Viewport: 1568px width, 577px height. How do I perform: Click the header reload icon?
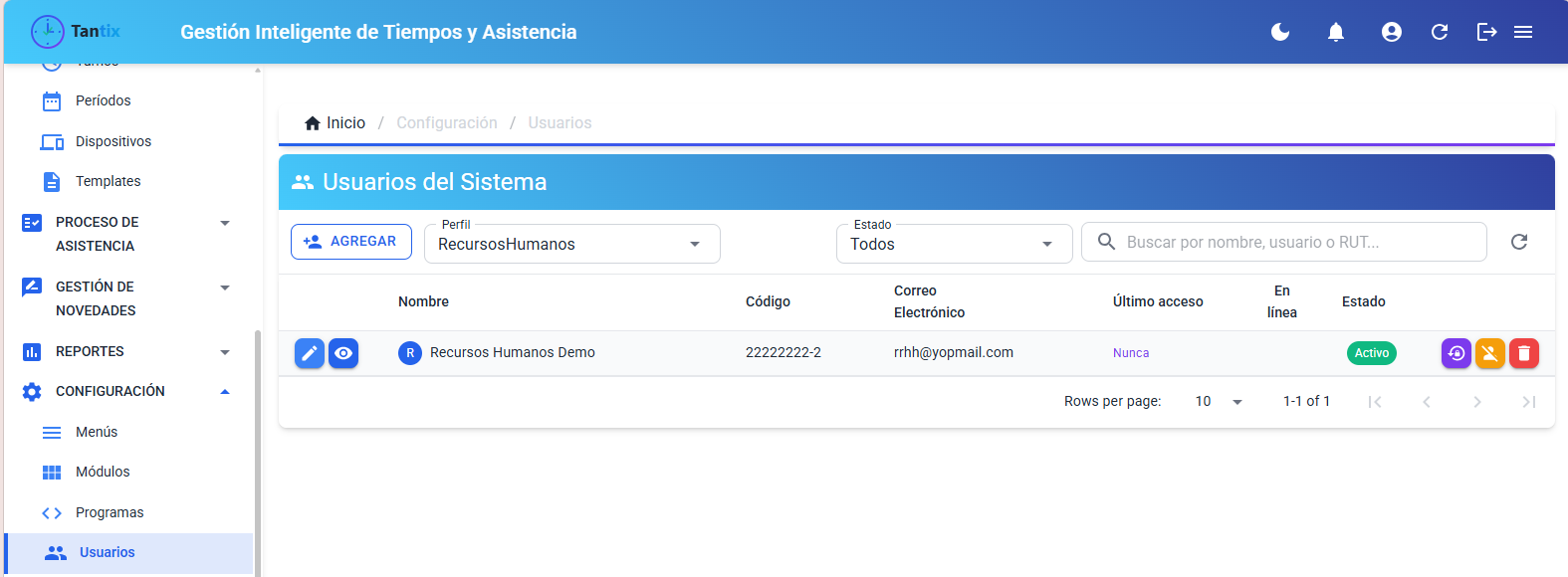click(1440, 32)
